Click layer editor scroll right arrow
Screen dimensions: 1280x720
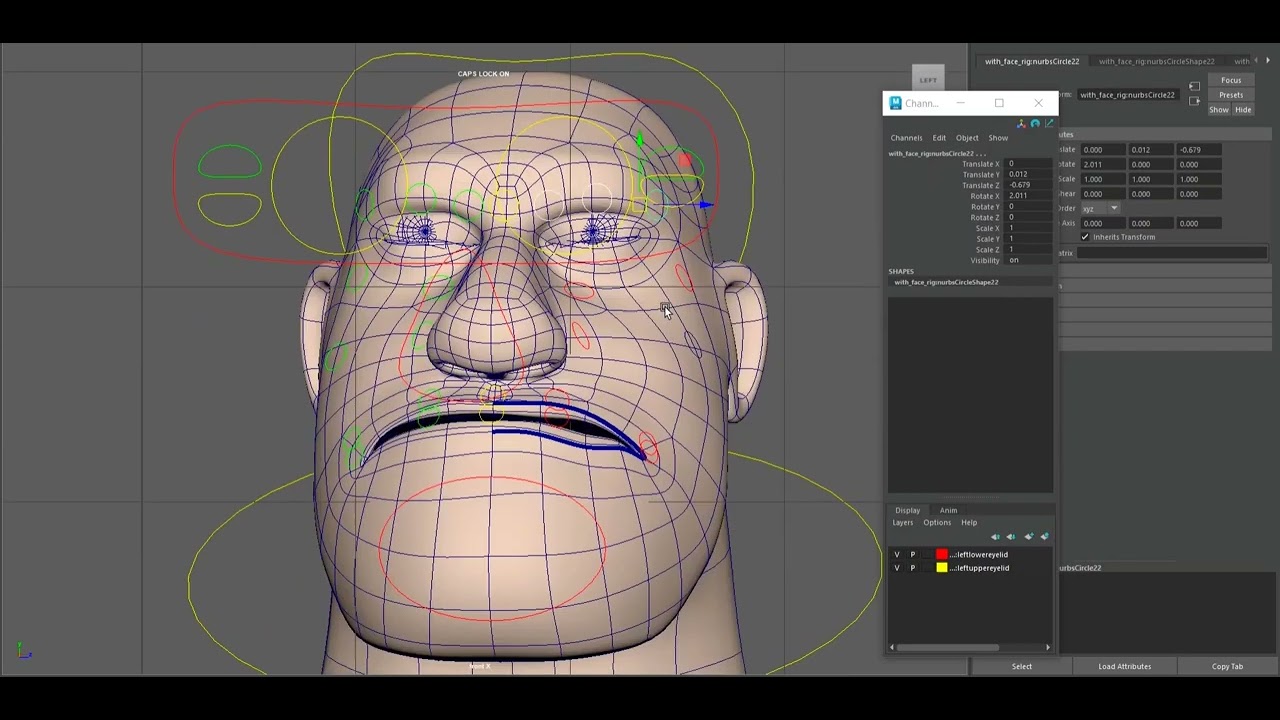point(1048,647)
